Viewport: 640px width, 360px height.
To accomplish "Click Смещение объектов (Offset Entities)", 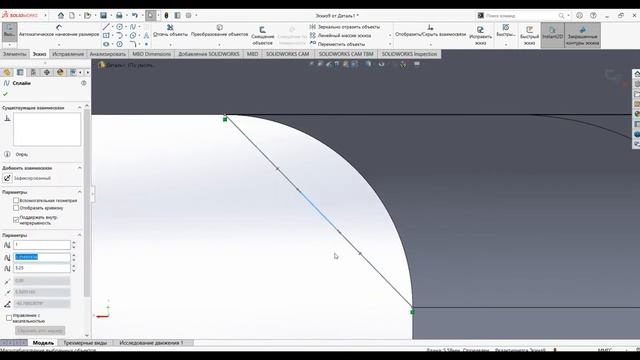I will click(x=262, y=36).
